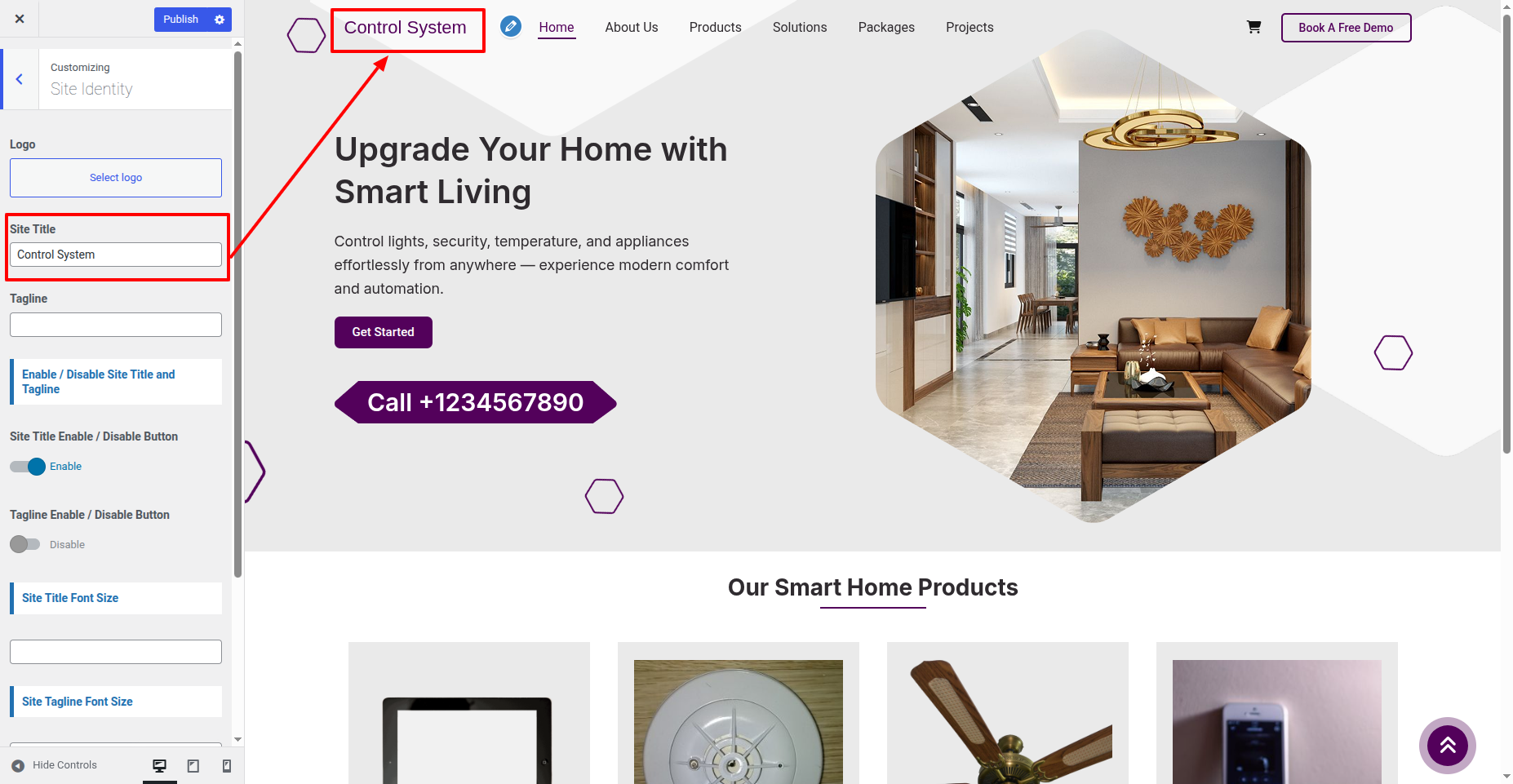Screen dimensions: 1513x784
Task: Open the shopping cart icon
Action: pos(1253,27)
